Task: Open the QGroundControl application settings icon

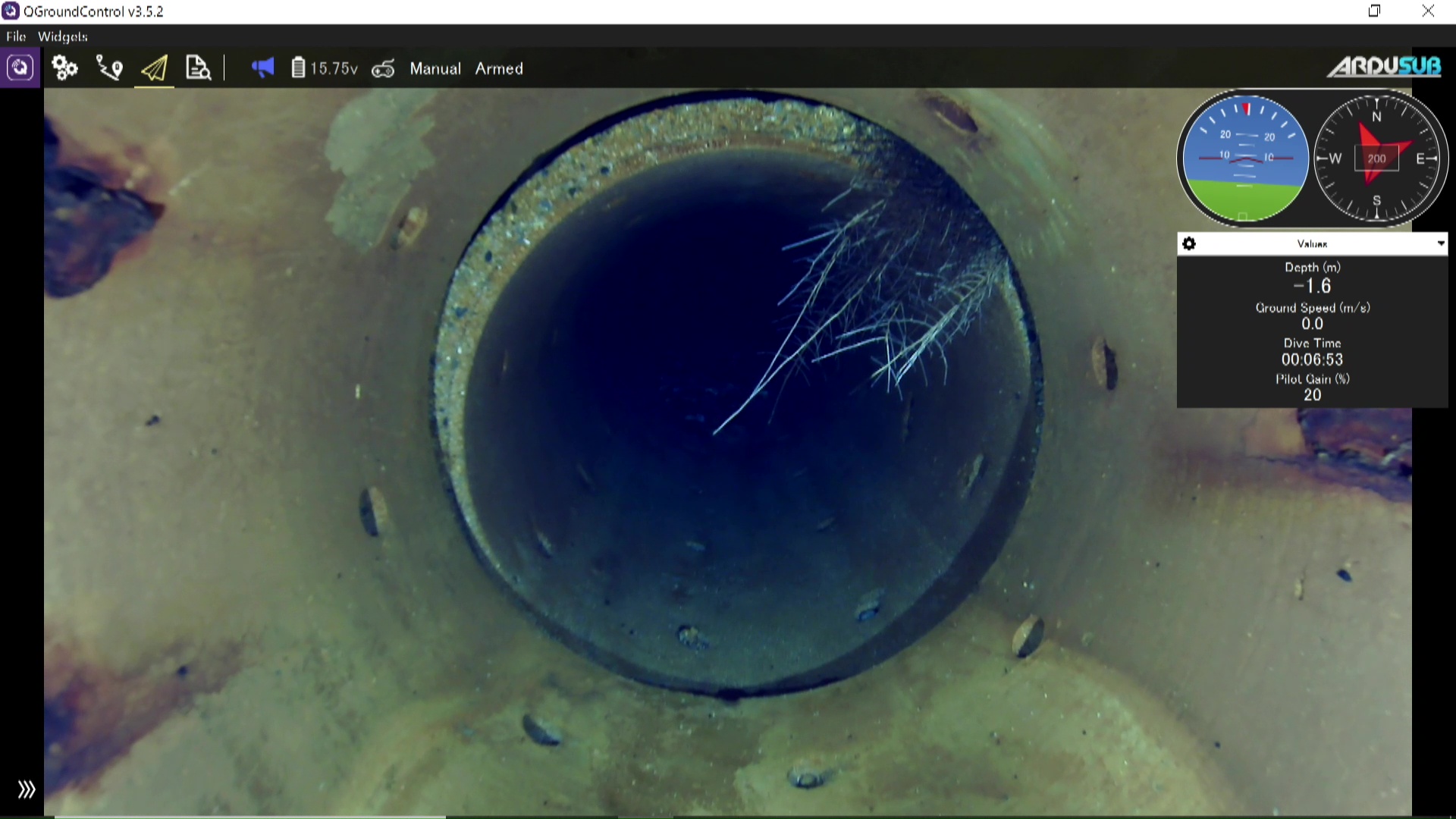Action: [20, 68]
